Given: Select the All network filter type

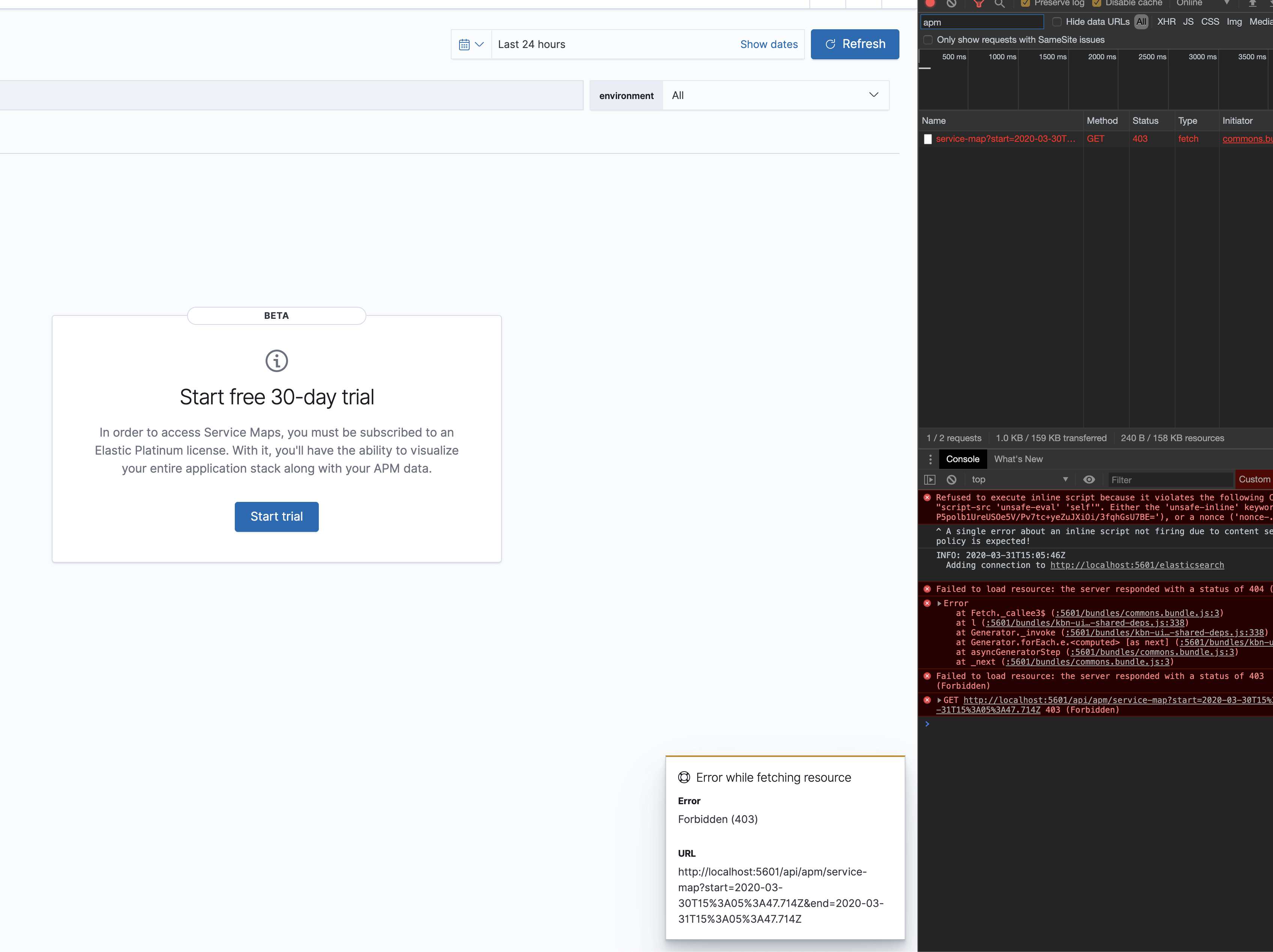Looking at the screenshot, I should point(1141,22).
